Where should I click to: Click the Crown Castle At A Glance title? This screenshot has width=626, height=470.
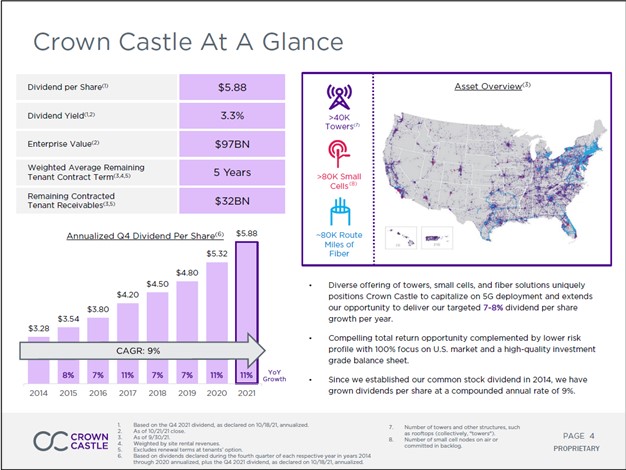click(188, 41)
